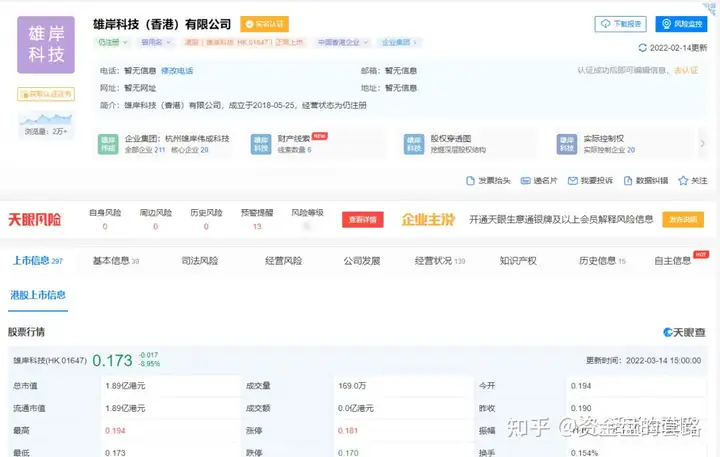Switch to 自主信息 tab
The width and height of the screenshot is (720, 457).
coord(673,261)
